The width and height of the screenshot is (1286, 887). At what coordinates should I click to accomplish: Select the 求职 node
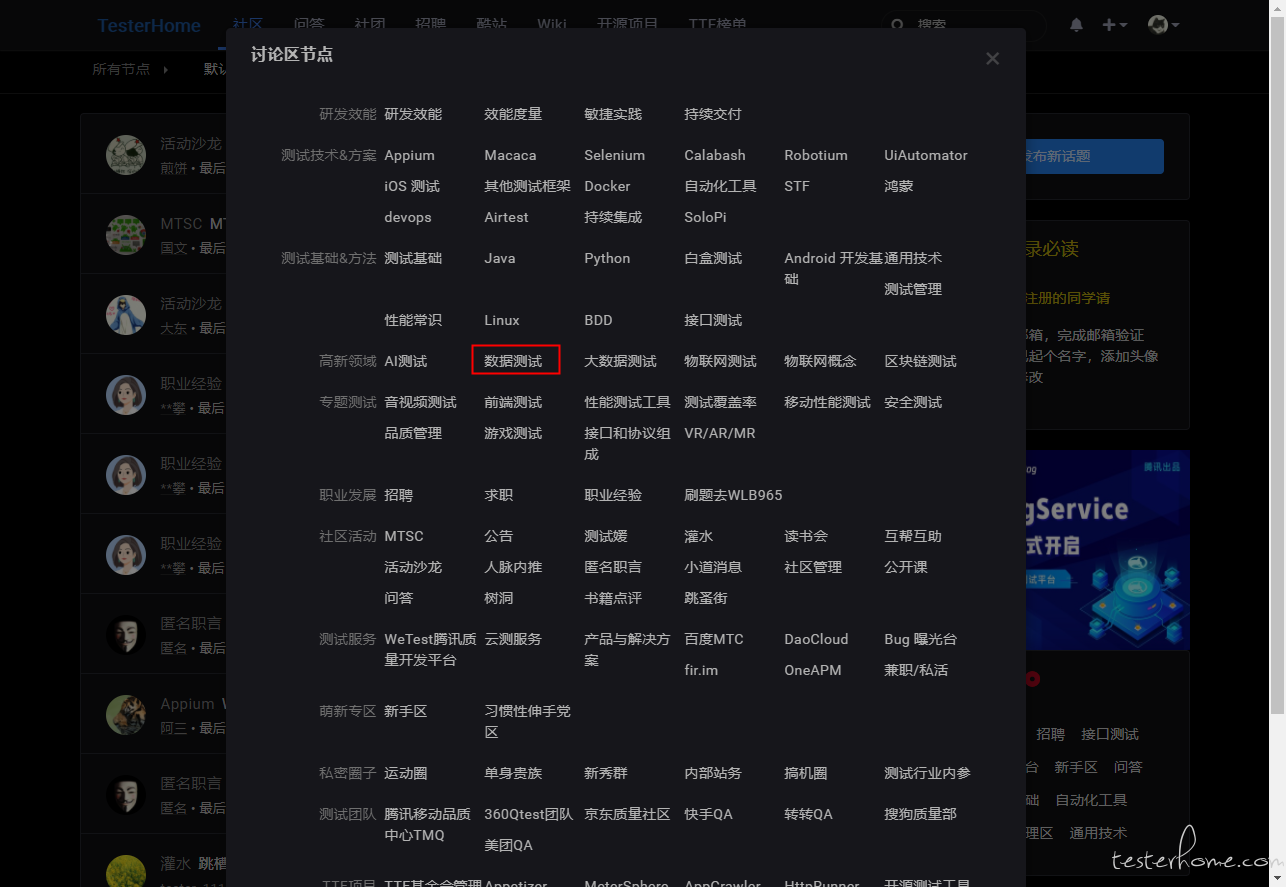[x=498, y=495]
